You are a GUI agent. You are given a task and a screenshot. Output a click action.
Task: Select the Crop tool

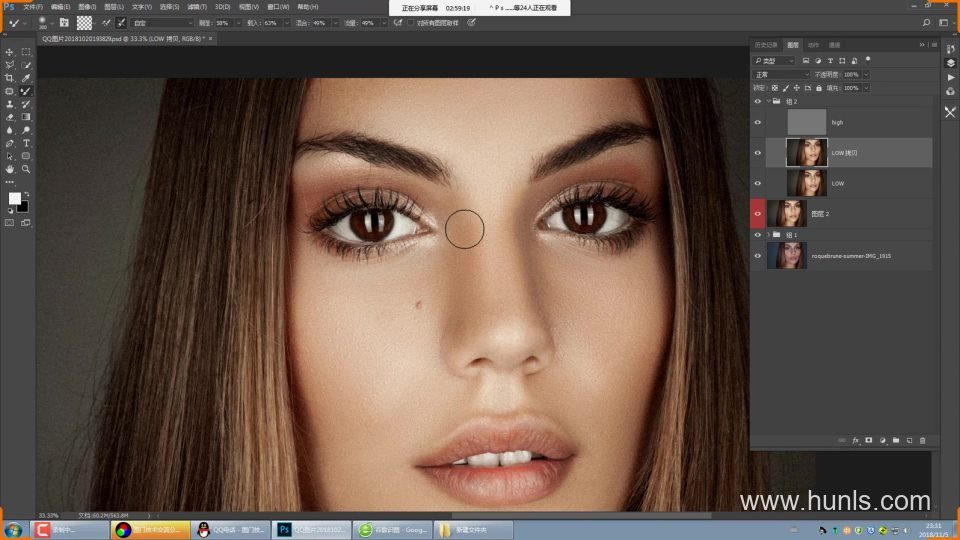point(9,78)
